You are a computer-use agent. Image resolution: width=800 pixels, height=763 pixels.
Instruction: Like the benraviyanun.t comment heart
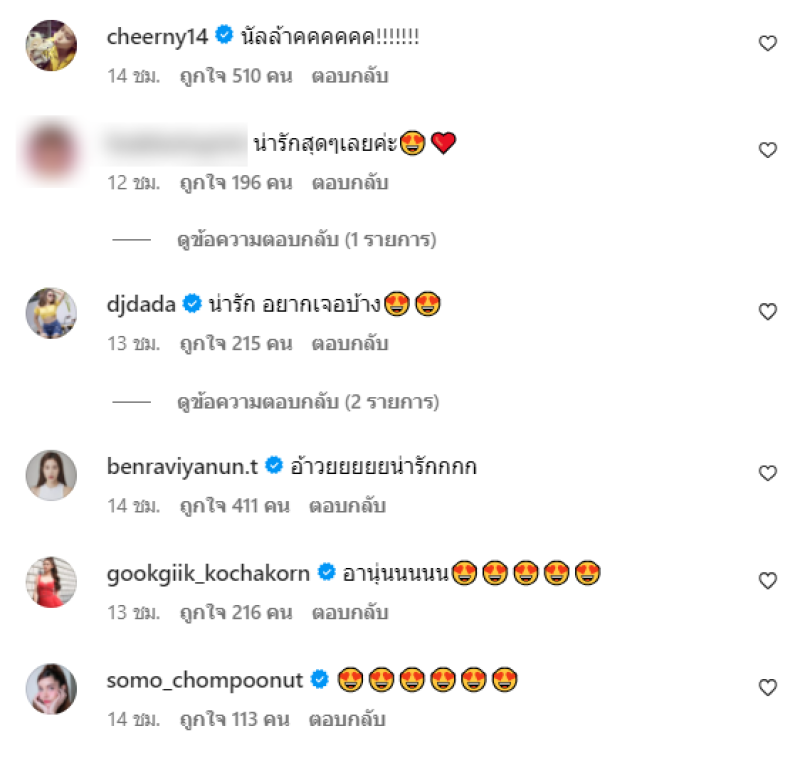pos(767,473)
